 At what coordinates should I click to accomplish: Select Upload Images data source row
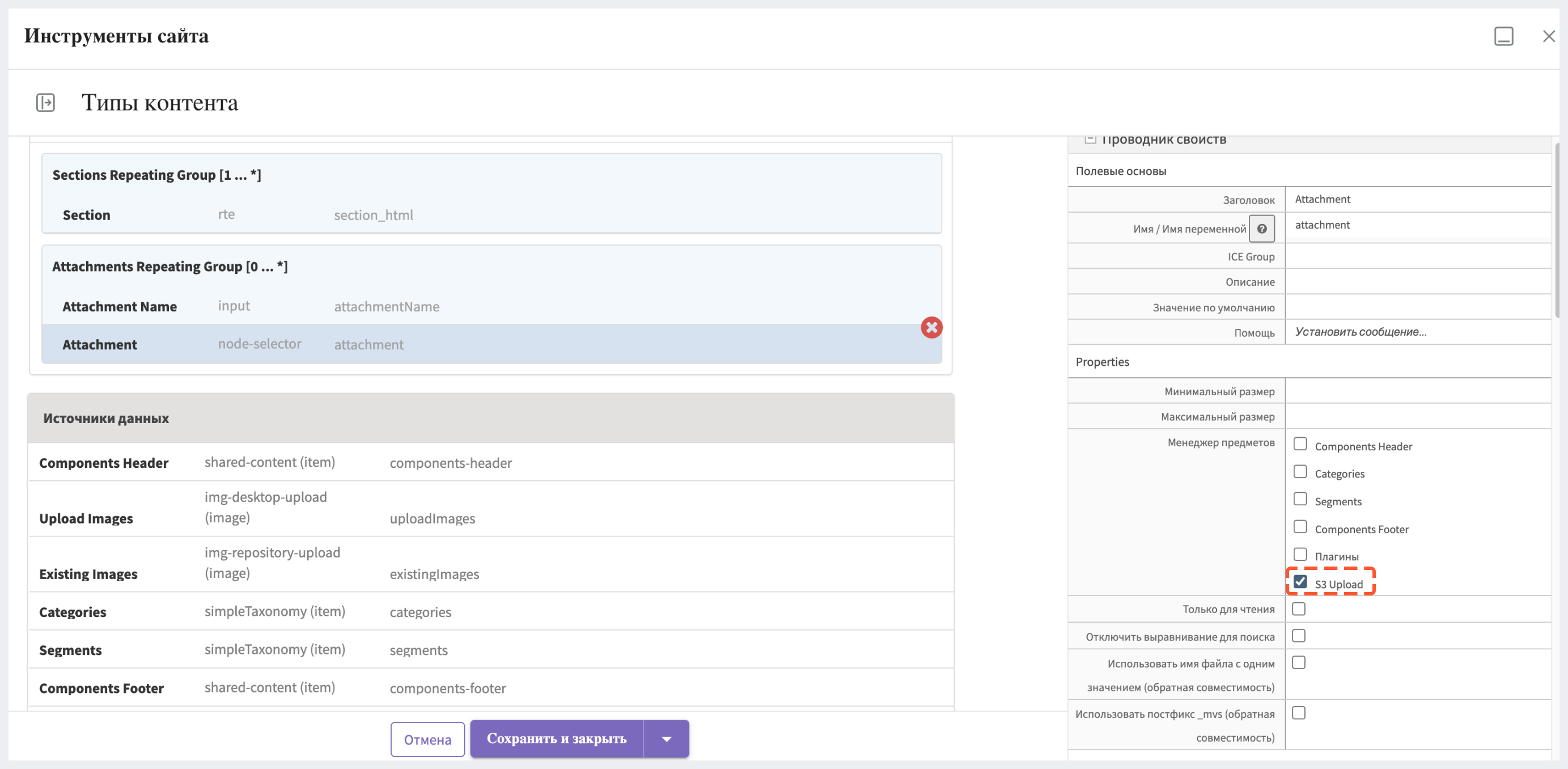click(x=490, y=509)
